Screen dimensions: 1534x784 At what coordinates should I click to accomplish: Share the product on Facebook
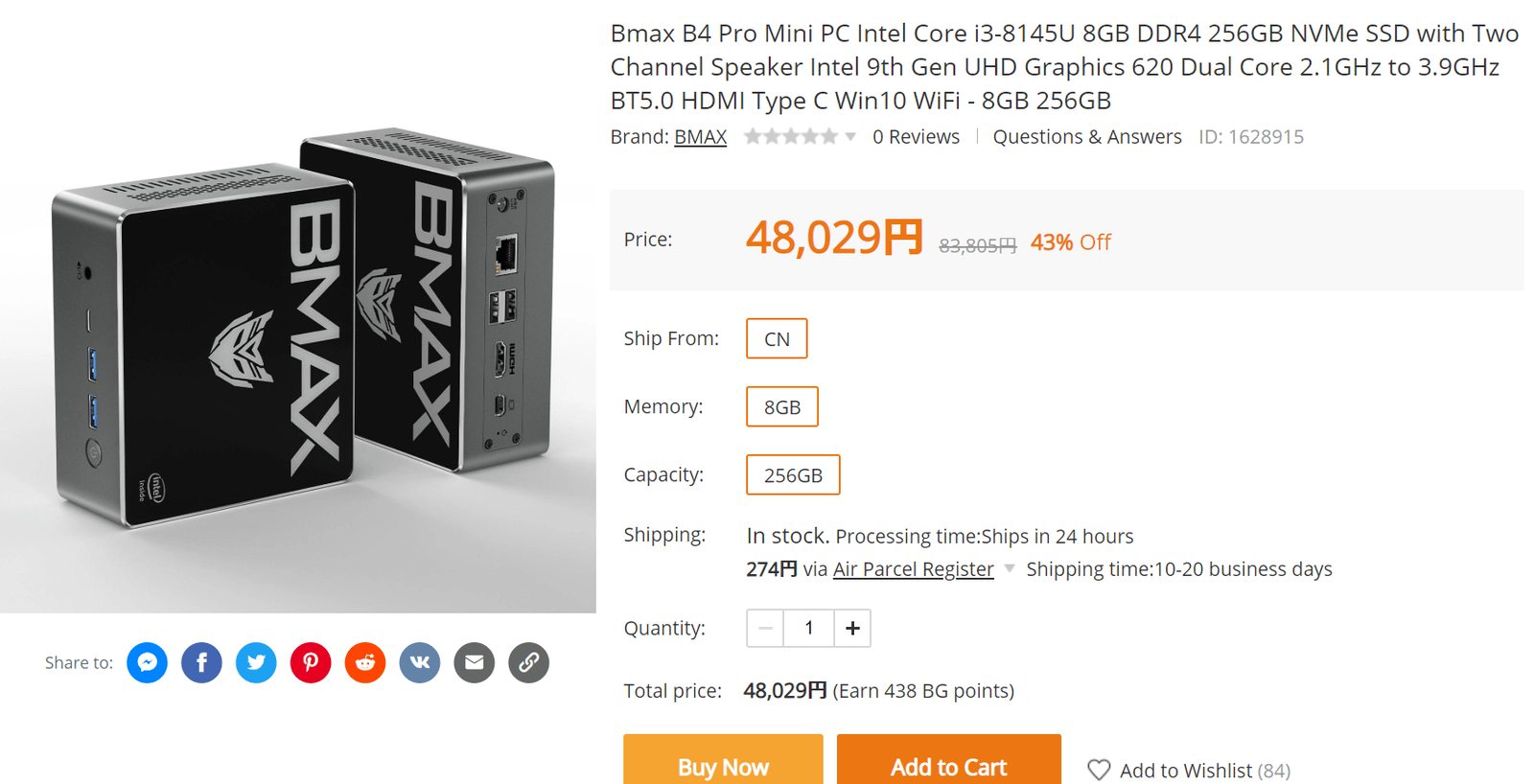point(201,662)
